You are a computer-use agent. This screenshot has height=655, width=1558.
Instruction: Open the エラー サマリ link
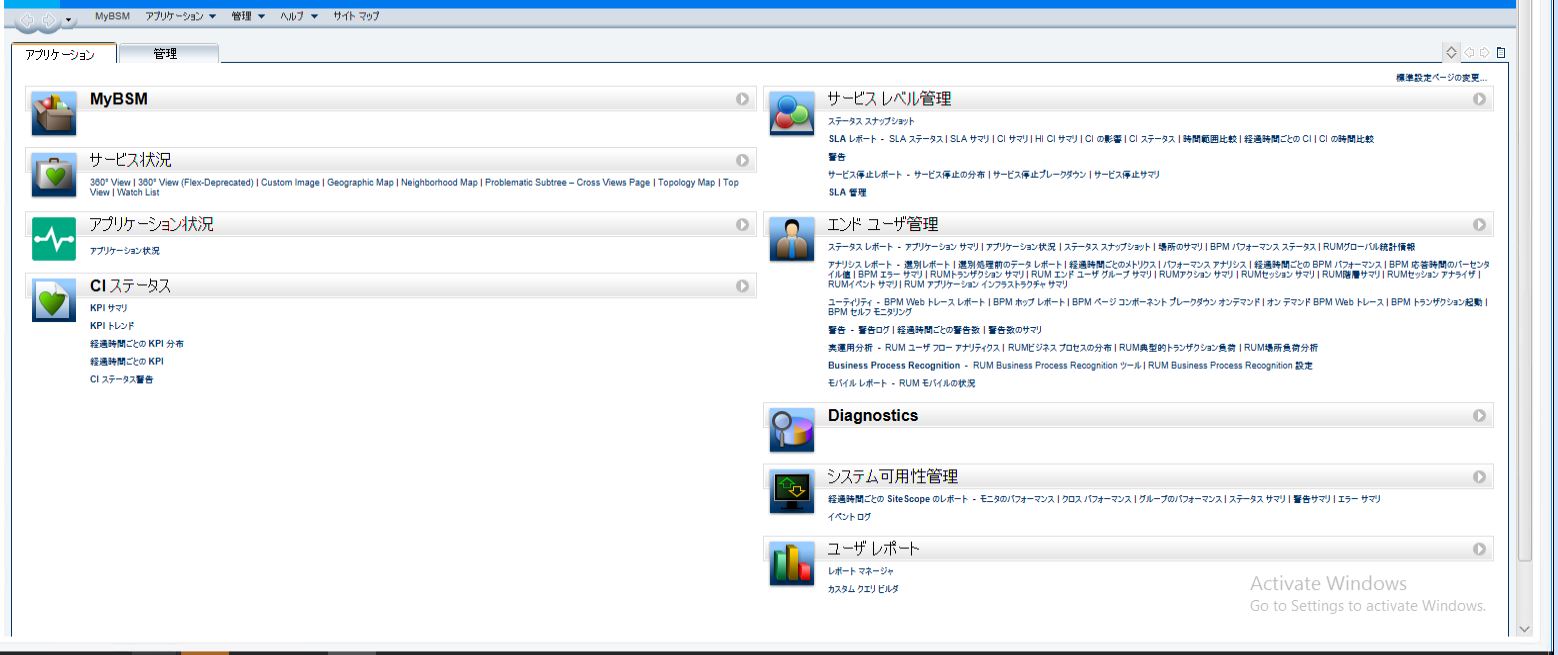click(x=1359, y=499)
